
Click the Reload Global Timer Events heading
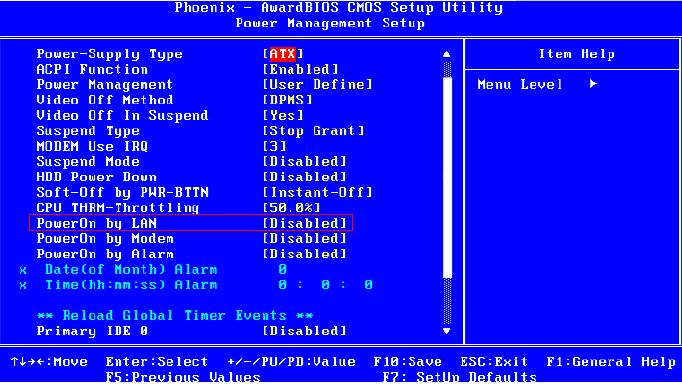click(x=175, y=315)
